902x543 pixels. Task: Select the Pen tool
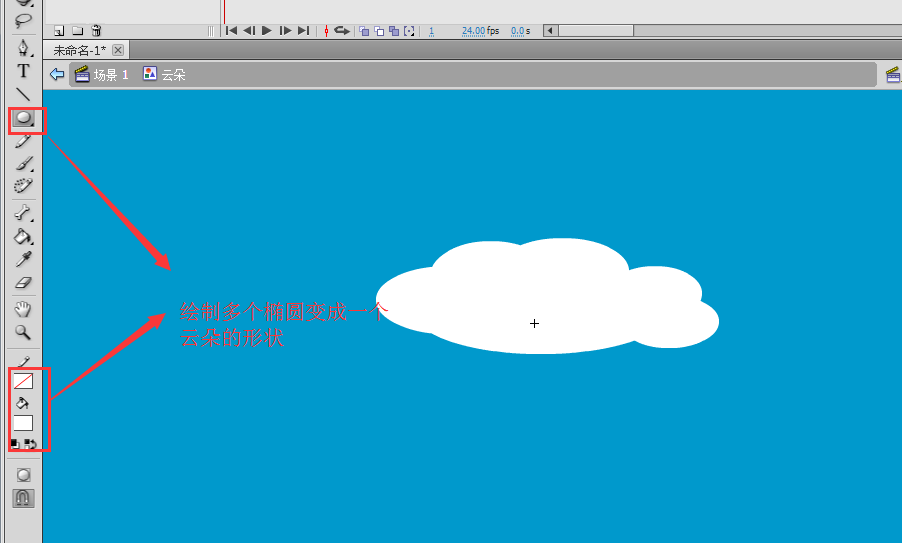tap(23, 47)
